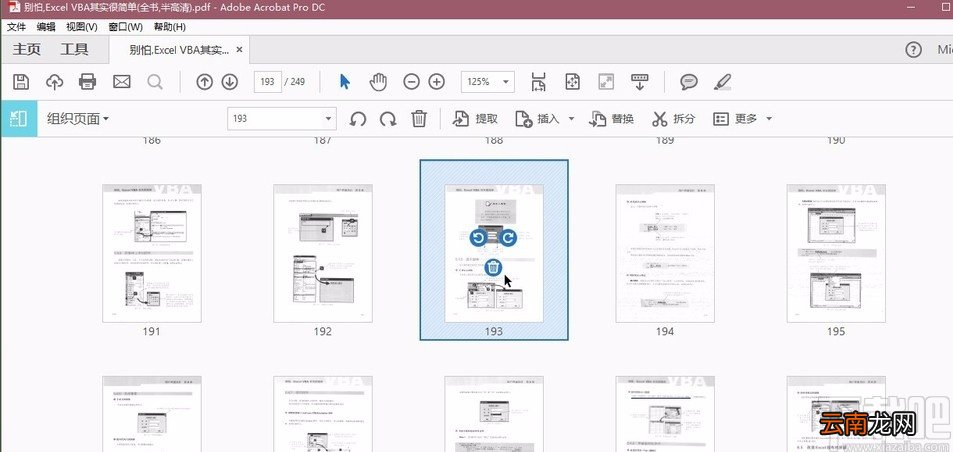Rotate pages clockwise in the organize toolbar

pyautogui.click(x=388, y=118)
